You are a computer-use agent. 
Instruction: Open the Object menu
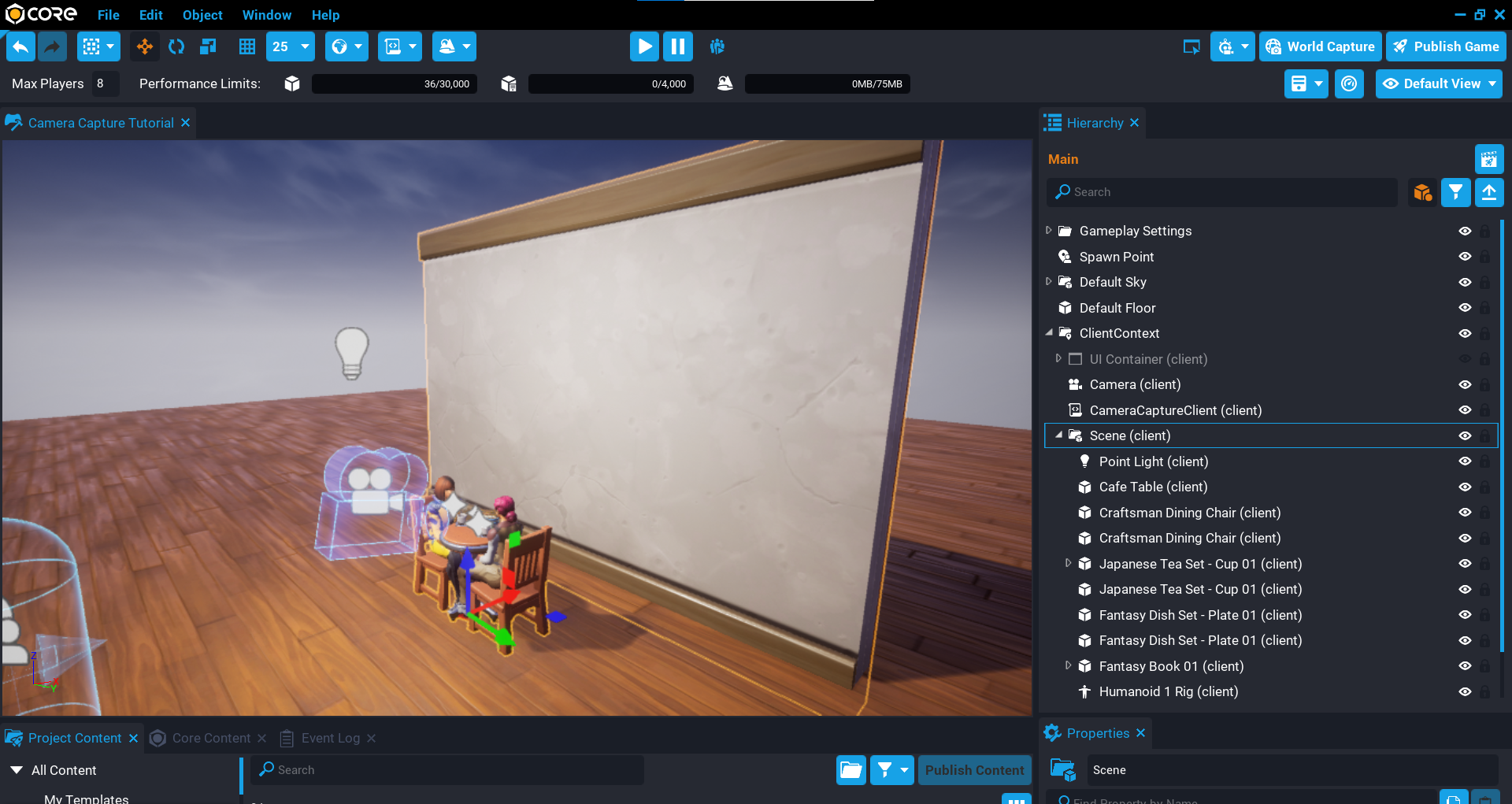click(x=202, y=15)
